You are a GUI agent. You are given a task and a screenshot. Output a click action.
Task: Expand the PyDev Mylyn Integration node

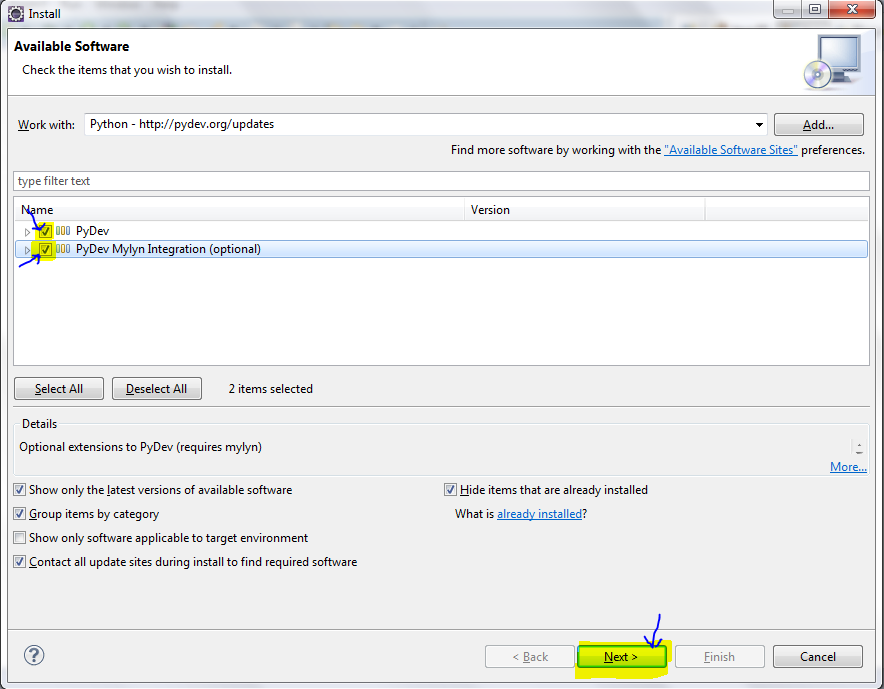click(x=27, y=250)
